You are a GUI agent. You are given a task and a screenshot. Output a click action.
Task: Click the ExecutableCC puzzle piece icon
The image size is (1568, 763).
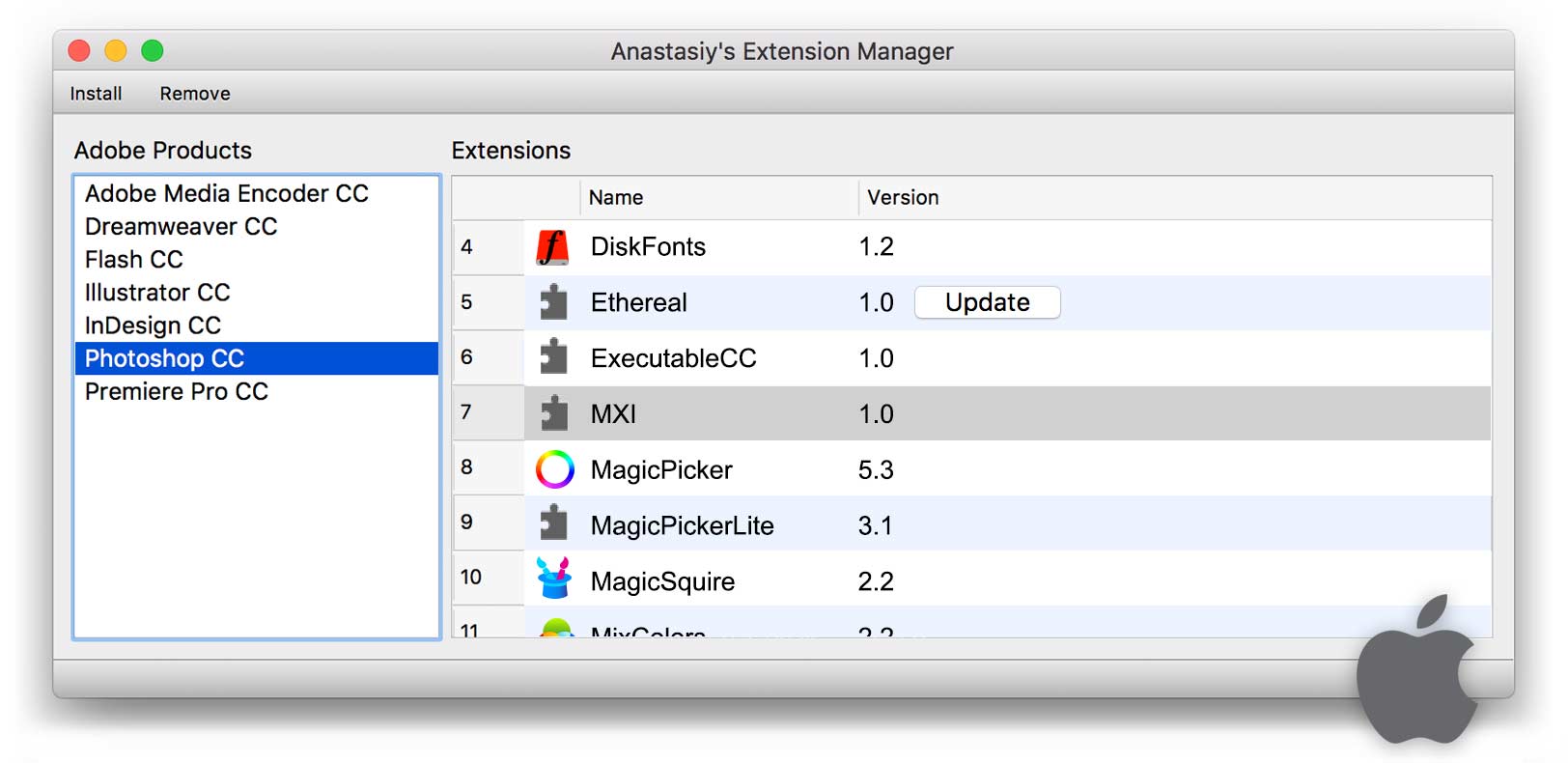(x=553, y=357)
